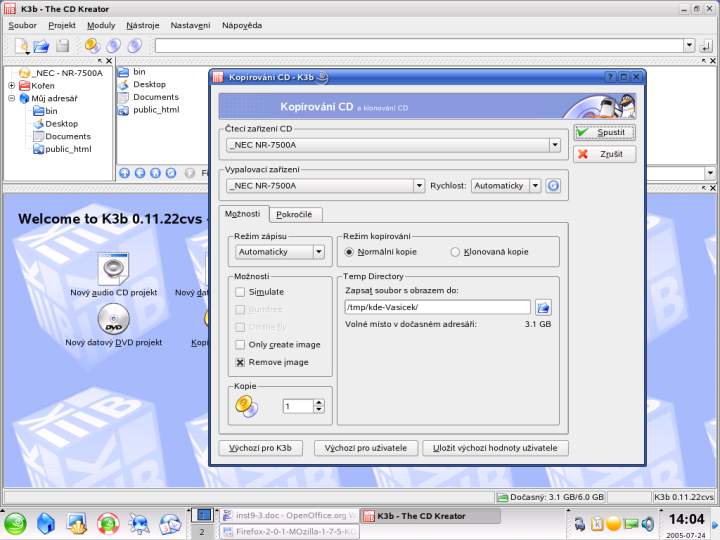
Task: Click the second blue navigation arrow in file panel
Action: click(x=140, y=173)
